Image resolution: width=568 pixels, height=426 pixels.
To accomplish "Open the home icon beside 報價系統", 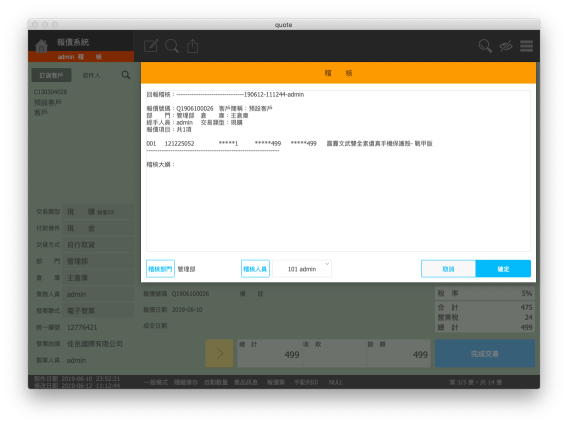I will click(x=41, y=46).
